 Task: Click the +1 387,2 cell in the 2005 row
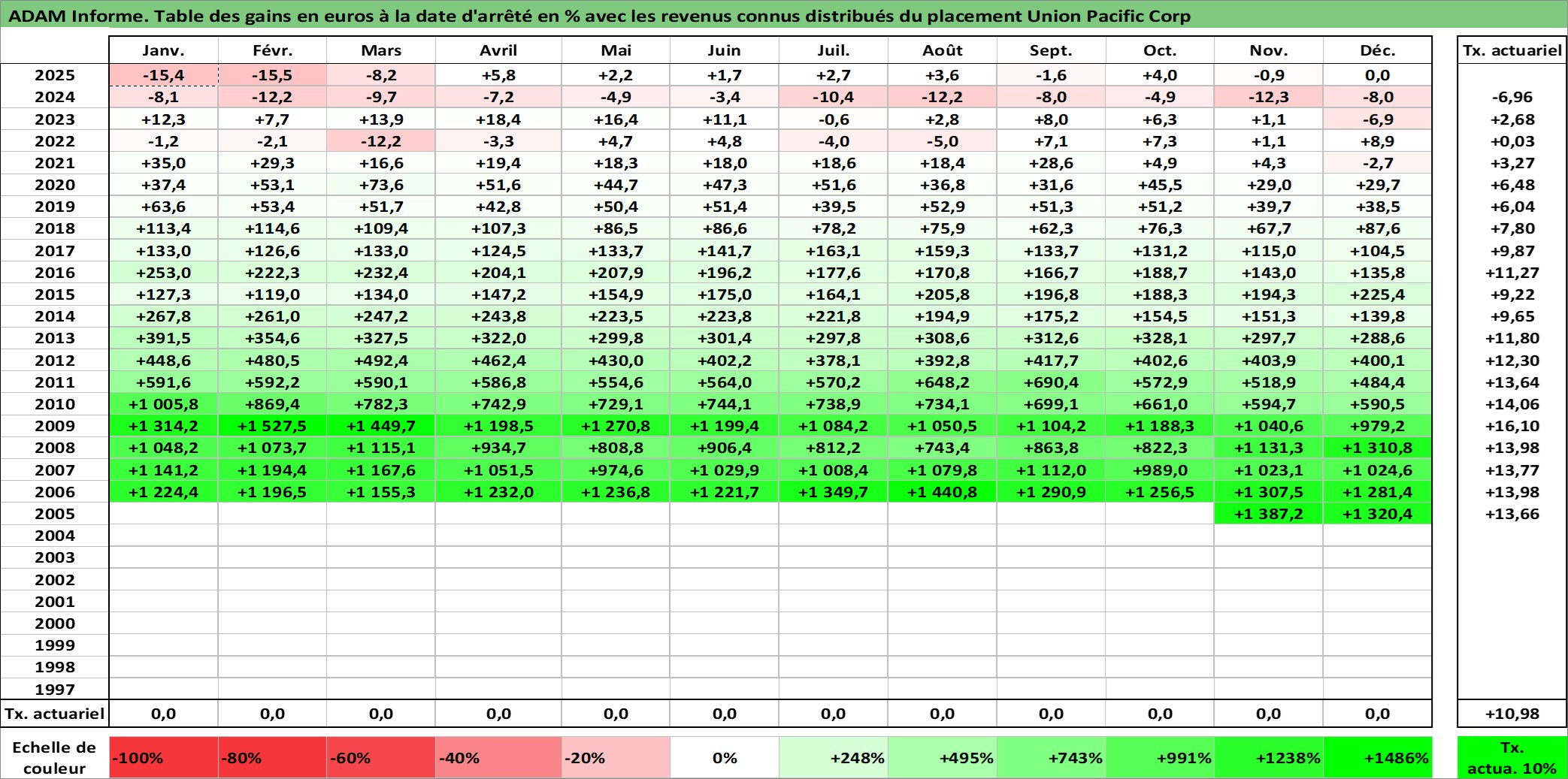pos(1269,514)
